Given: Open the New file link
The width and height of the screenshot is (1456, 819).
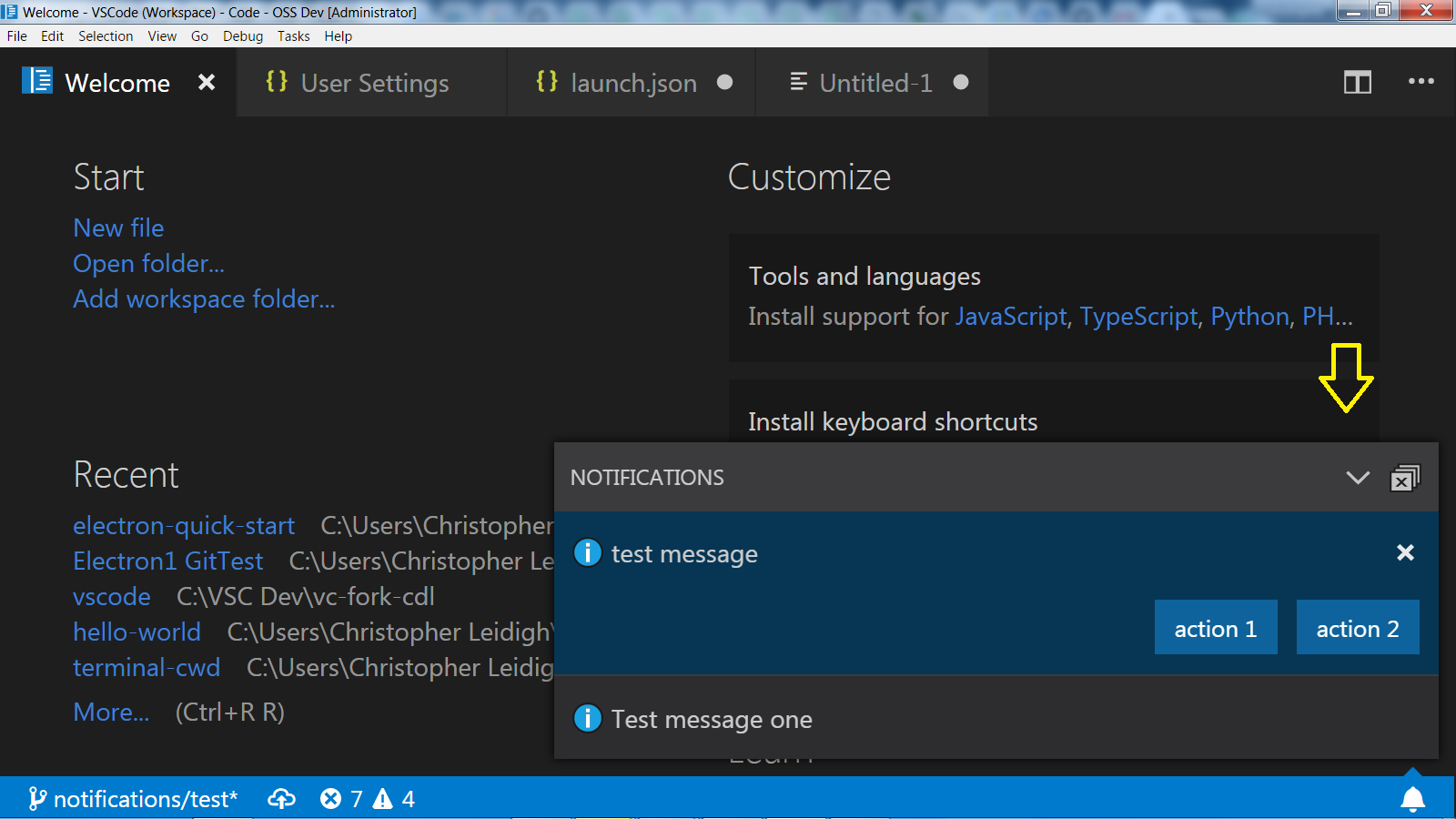Looking at the screenshot, I should tap(118, 227).
